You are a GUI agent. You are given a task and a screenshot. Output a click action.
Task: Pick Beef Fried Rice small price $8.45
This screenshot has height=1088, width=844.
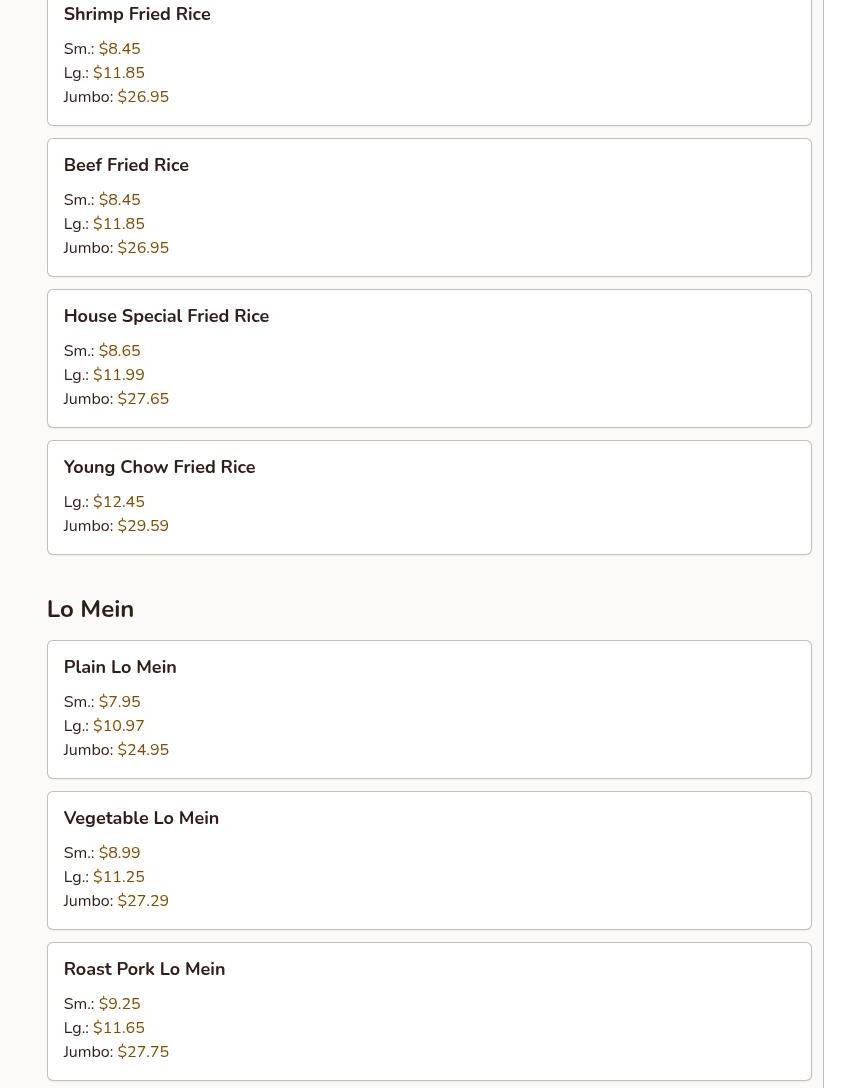point(120,200)
